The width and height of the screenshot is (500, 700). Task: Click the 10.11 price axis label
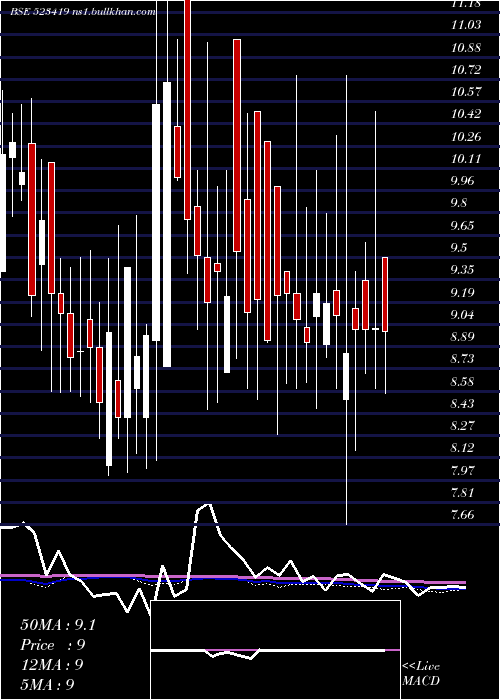click(466, 159)
